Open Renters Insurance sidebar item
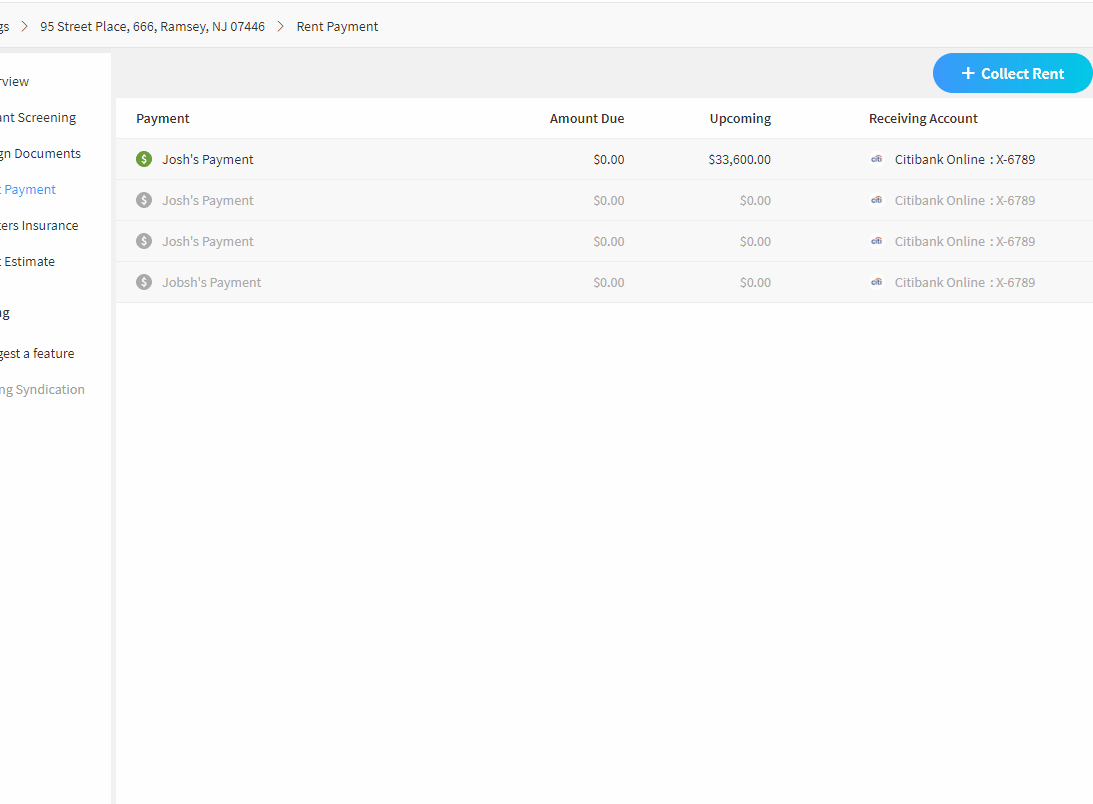The image size is (1093, 804). click(x=39, y=226)
